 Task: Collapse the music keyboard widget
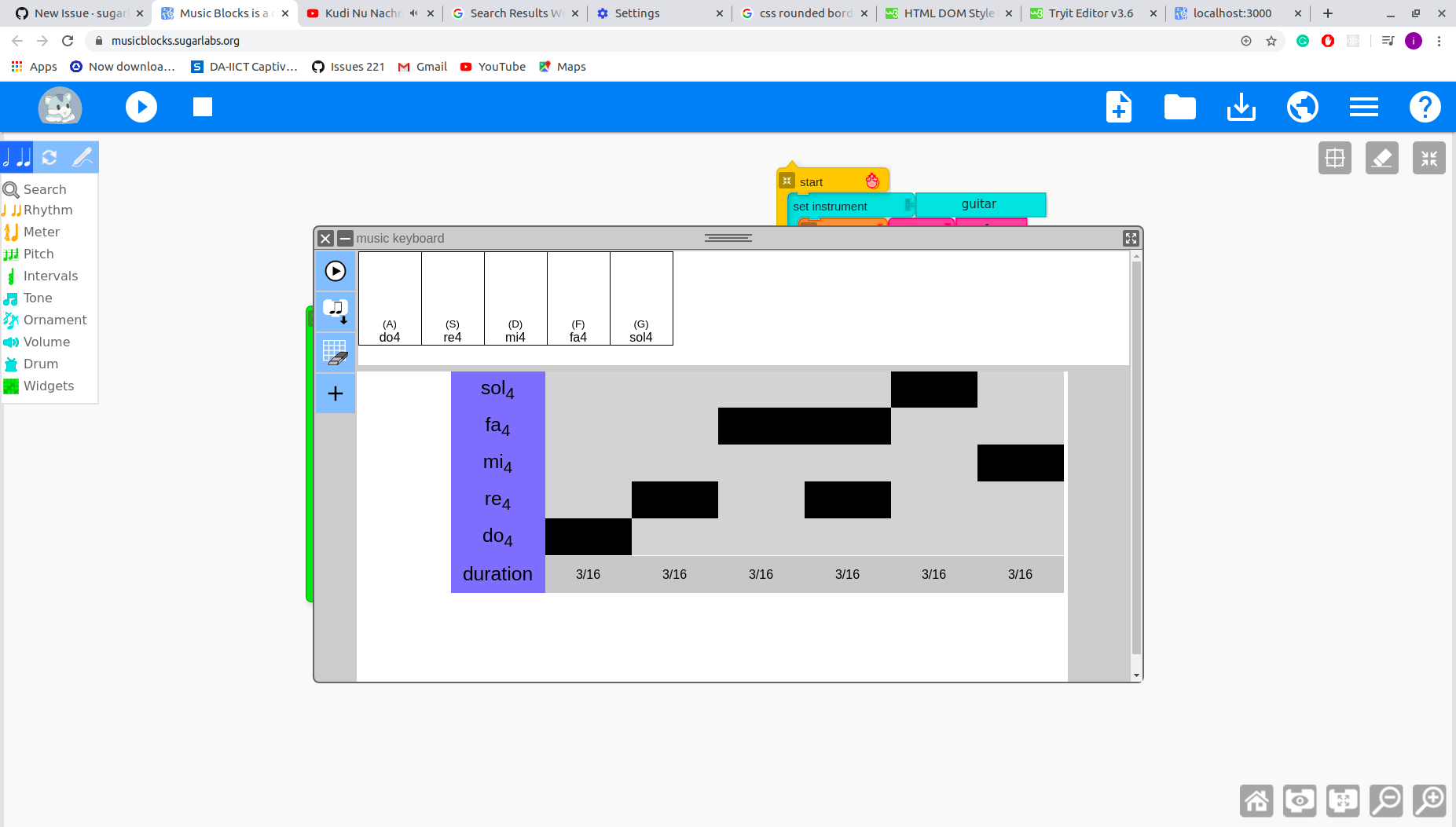(345, 238)
